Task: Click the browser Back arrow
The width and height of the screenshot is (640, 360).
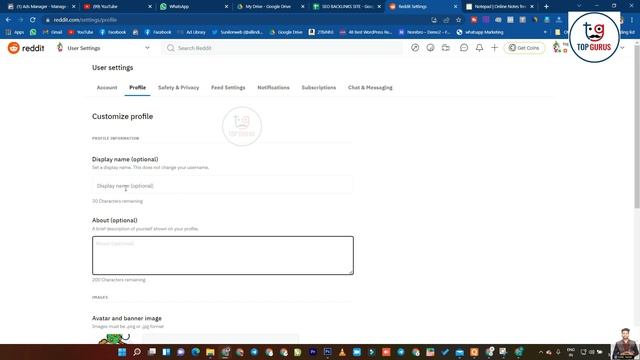Action: pos(9,20)
